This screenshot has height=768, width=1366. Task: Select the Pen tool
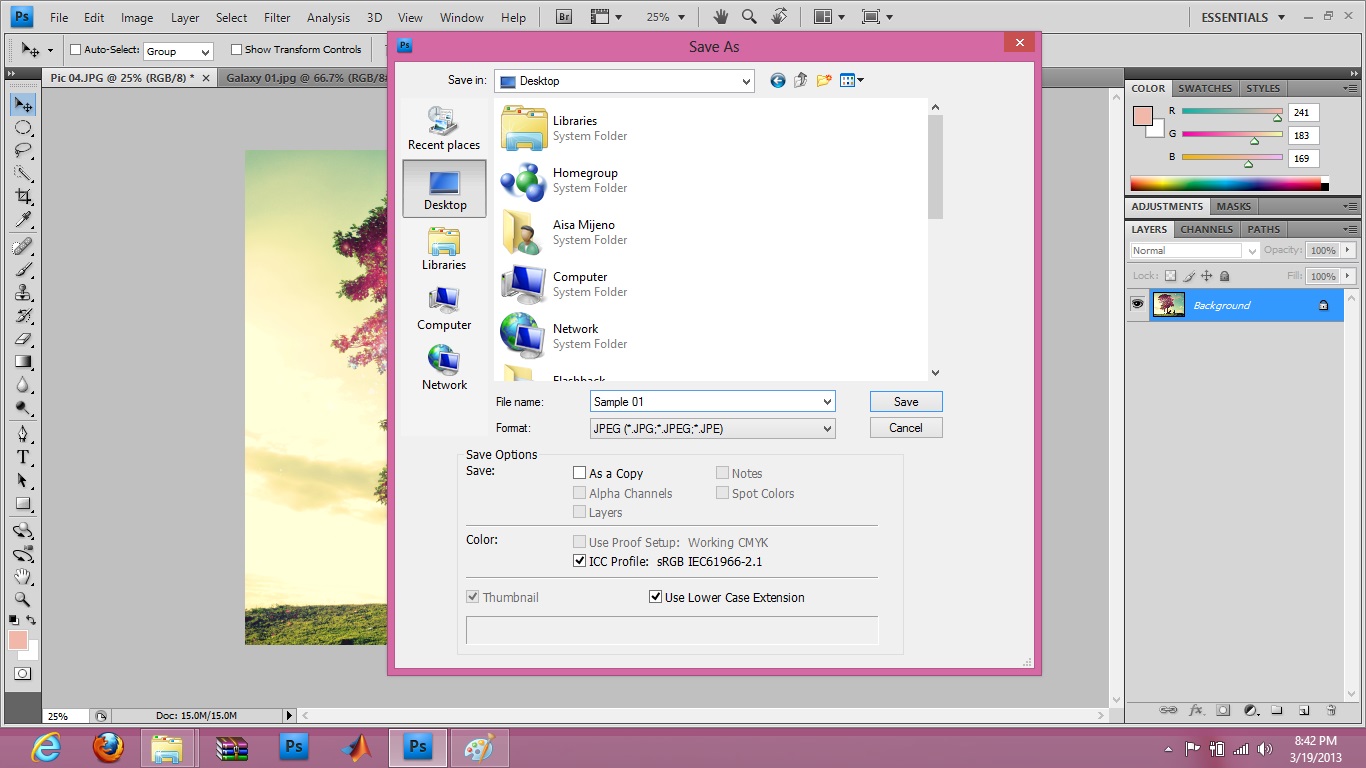[23, 434]
